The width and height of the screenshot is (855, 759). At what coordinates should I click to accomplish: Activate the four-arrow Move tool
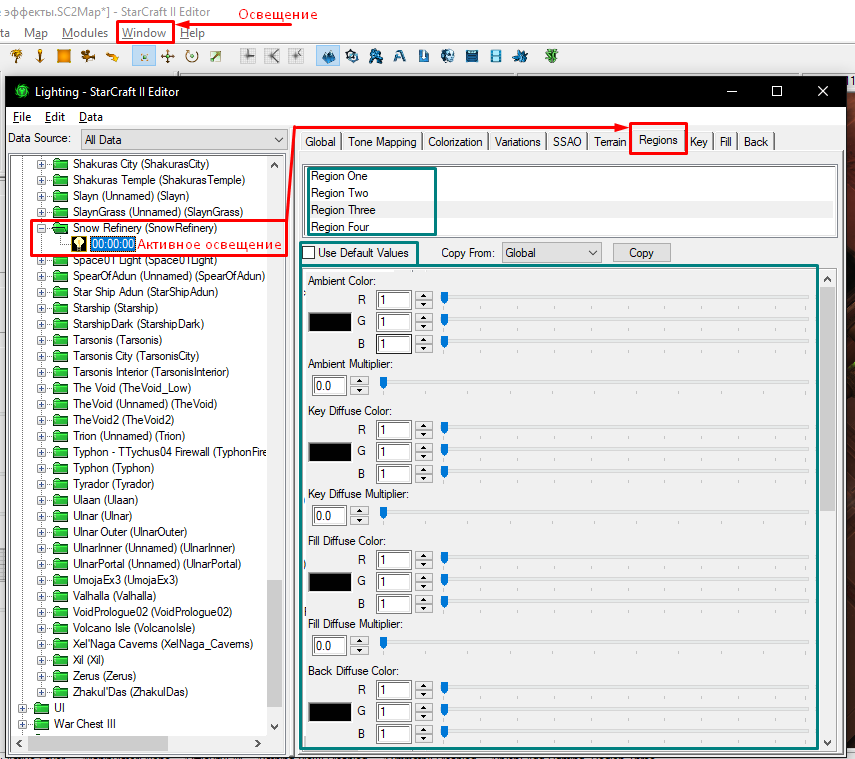coord(167,56)
